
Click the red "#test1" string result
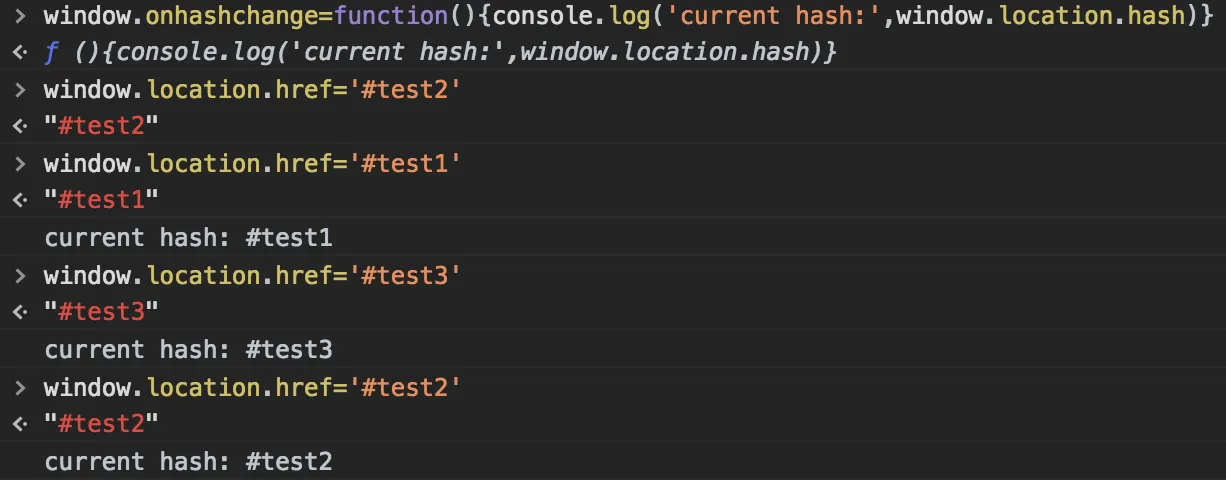[102, 200]
